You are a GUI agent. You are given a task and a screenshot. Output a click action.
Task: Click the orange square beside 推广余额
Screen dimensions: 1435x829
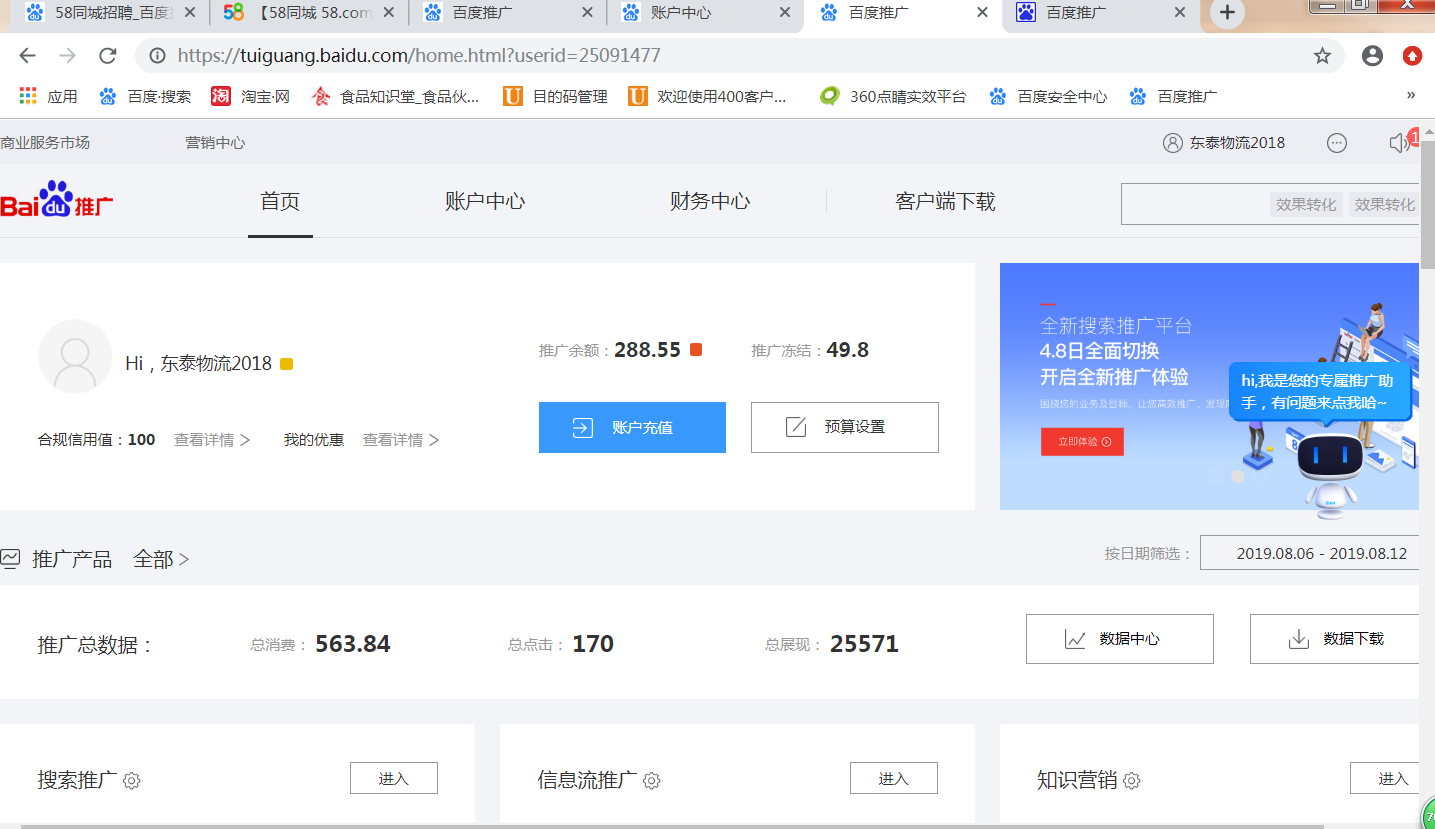(x=696, y=350)
